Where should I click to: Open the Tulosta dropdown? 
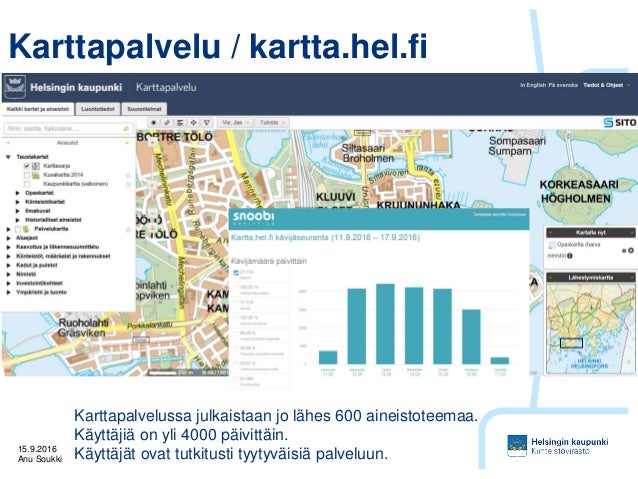point(272,122)
